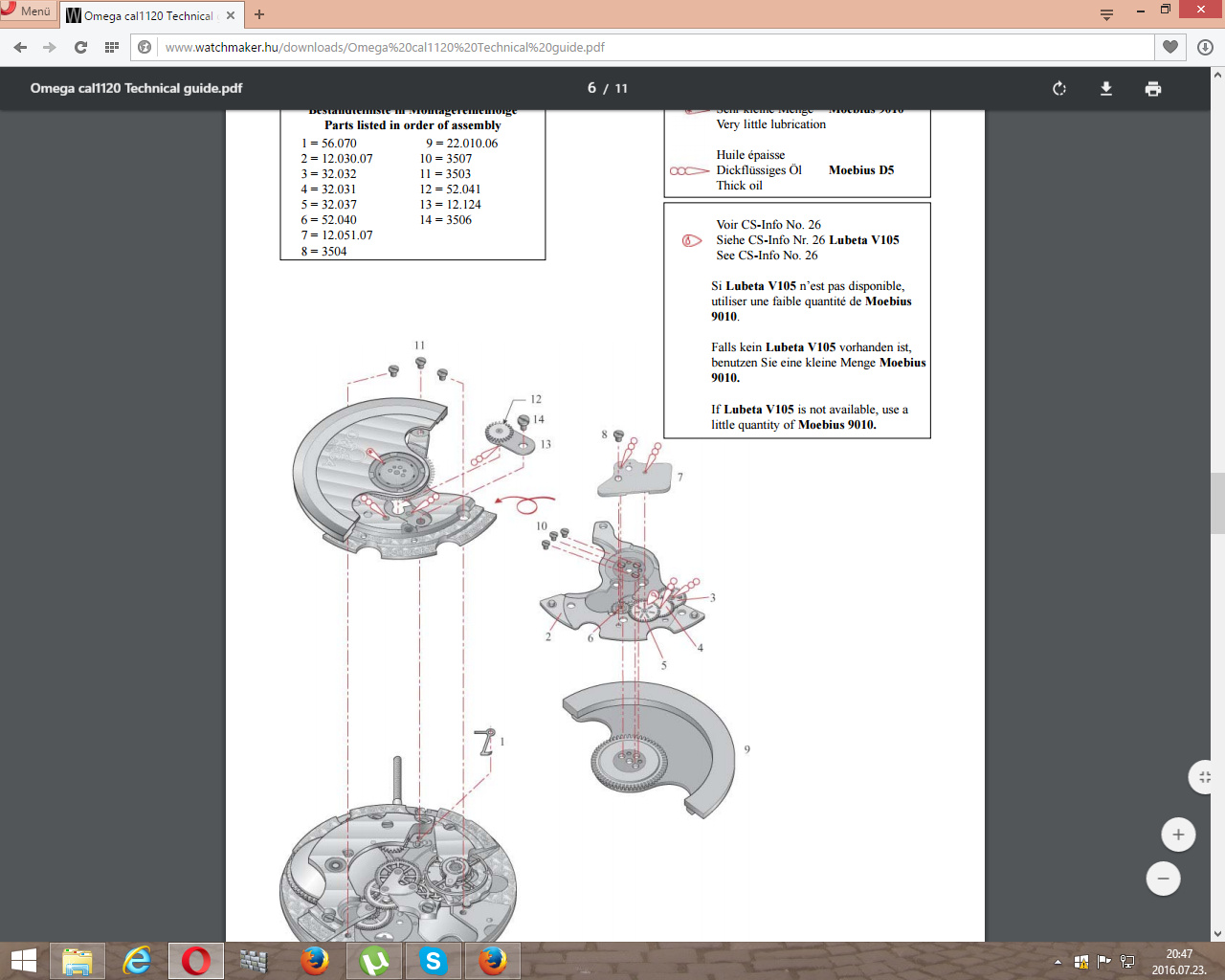Switch to Opera in the taskbar
The image size is (1225, 980).
(196, 961)
